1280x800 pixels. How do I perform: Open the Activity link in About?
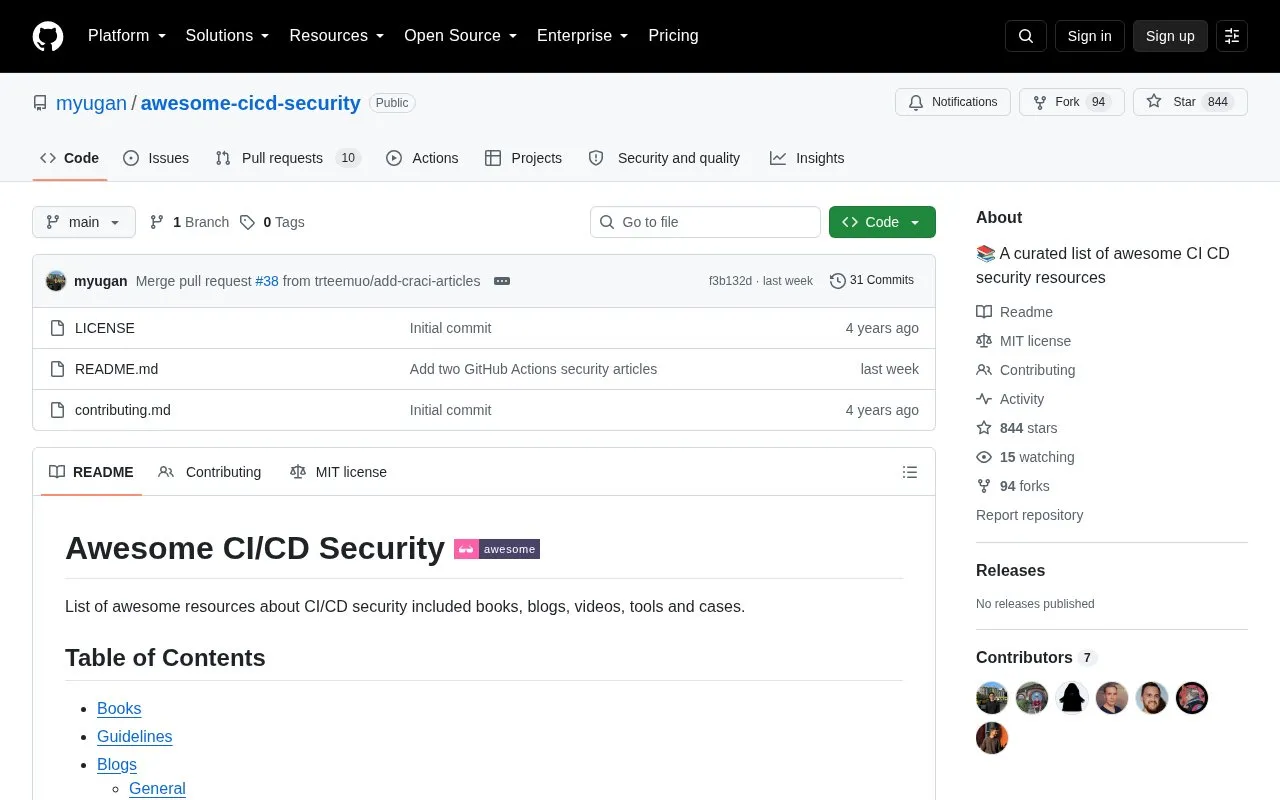pos(1010,399)
